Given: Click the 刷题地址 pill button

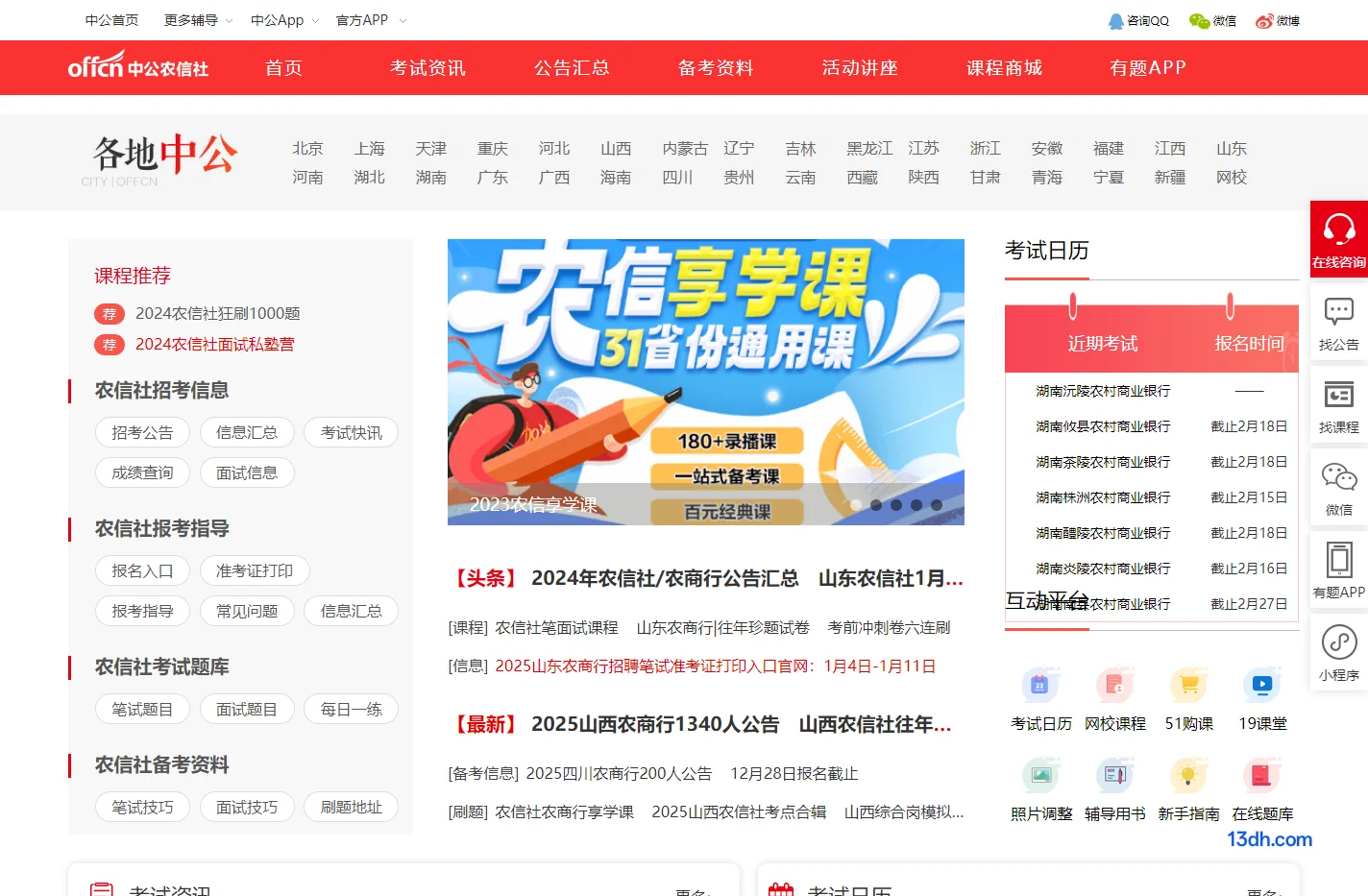Looking at the screenshot, I should 351,807.
